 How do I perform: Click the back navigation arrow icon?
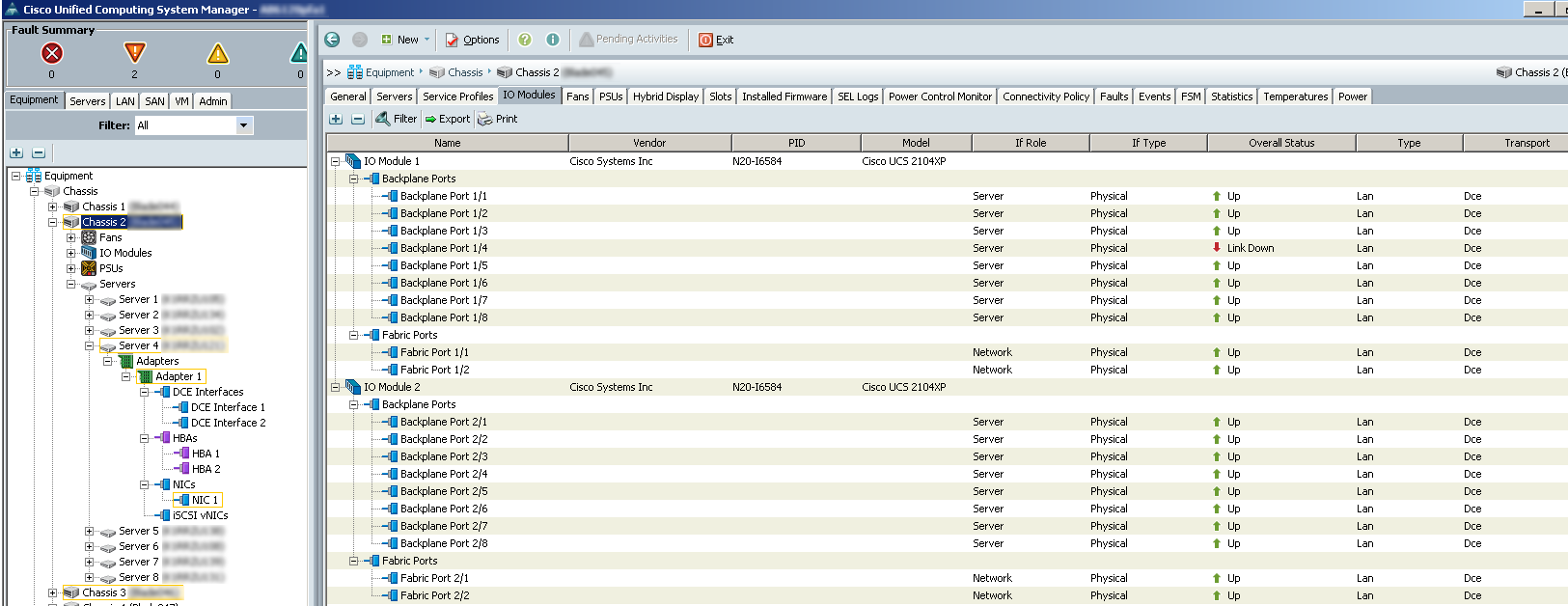tap(332, 40)
